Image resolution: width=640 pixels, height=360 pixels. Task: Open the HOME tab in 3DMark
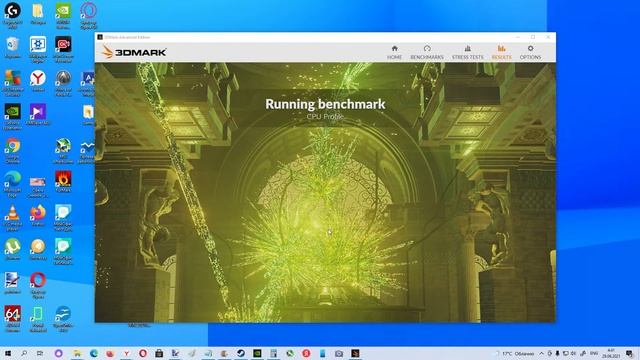[x=394, y=52]
